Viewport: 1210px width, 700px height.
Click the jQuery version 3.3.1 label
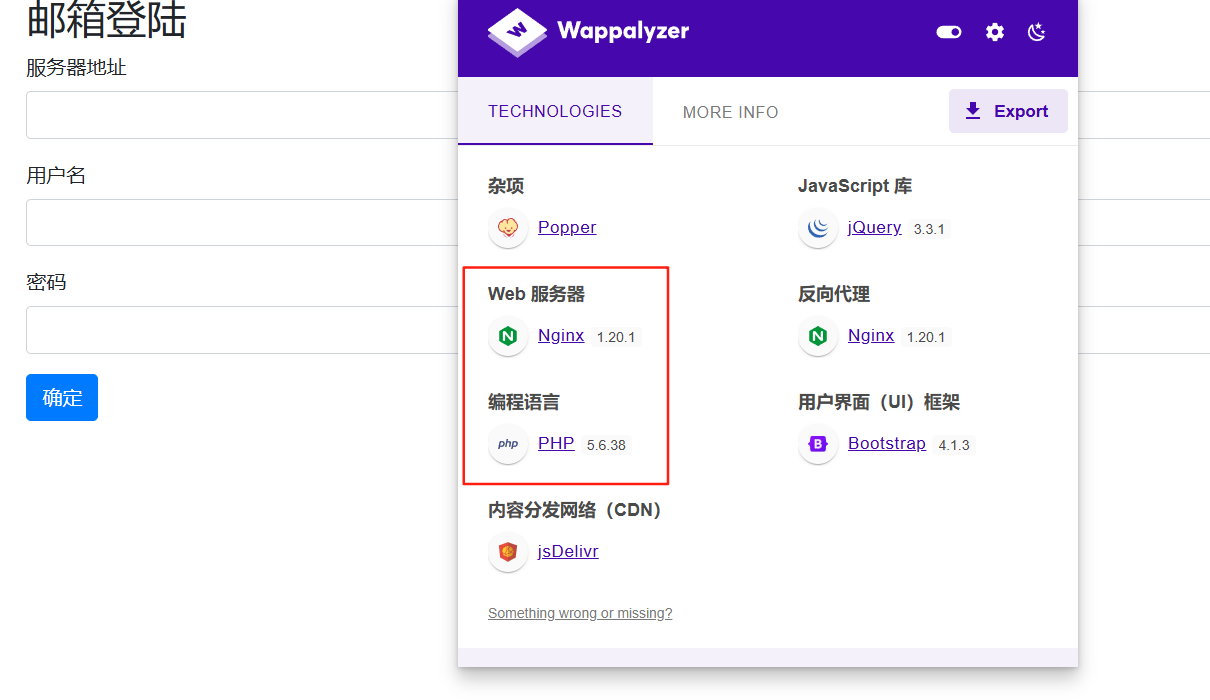(x=929, y=229)
